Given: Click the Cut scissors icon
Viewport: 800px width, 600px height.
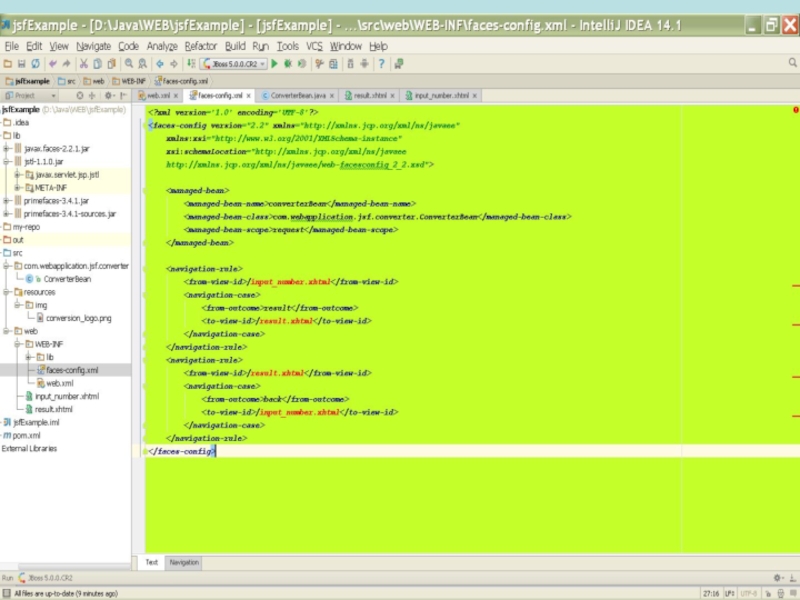Looking at the screenshot, I should tap(84, 64).
